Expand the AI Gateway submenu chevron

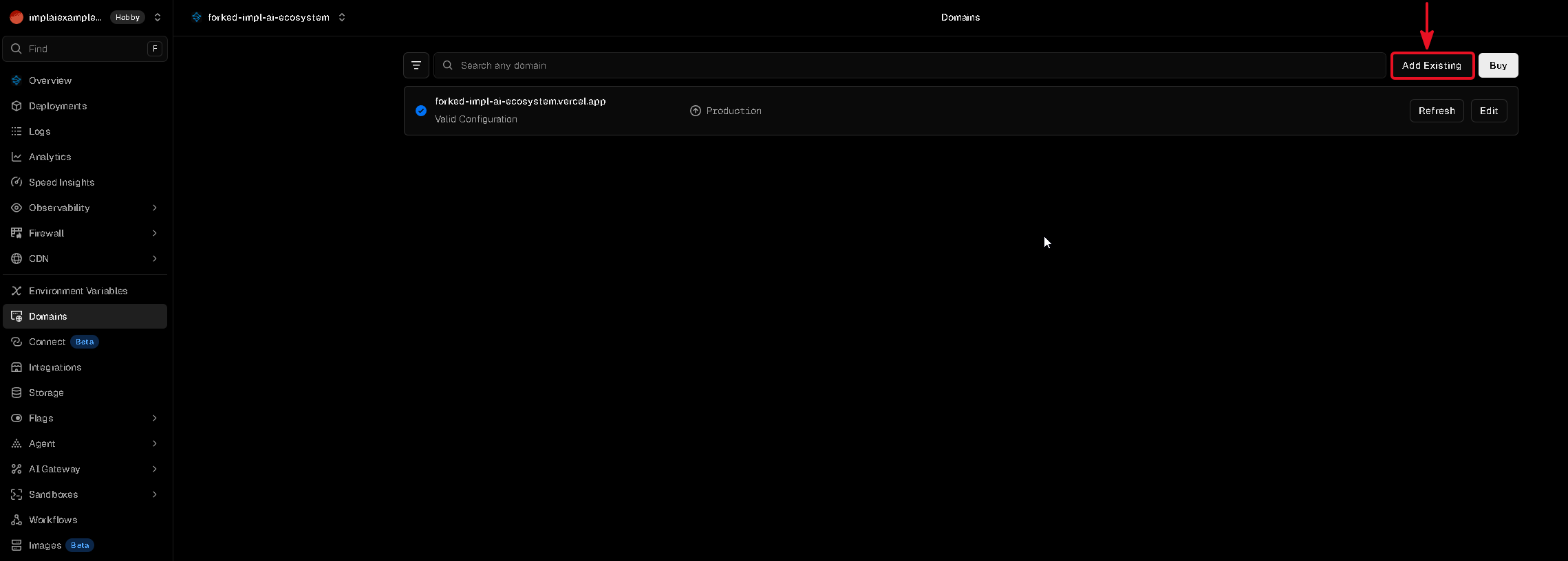click(x=155, y=469)
